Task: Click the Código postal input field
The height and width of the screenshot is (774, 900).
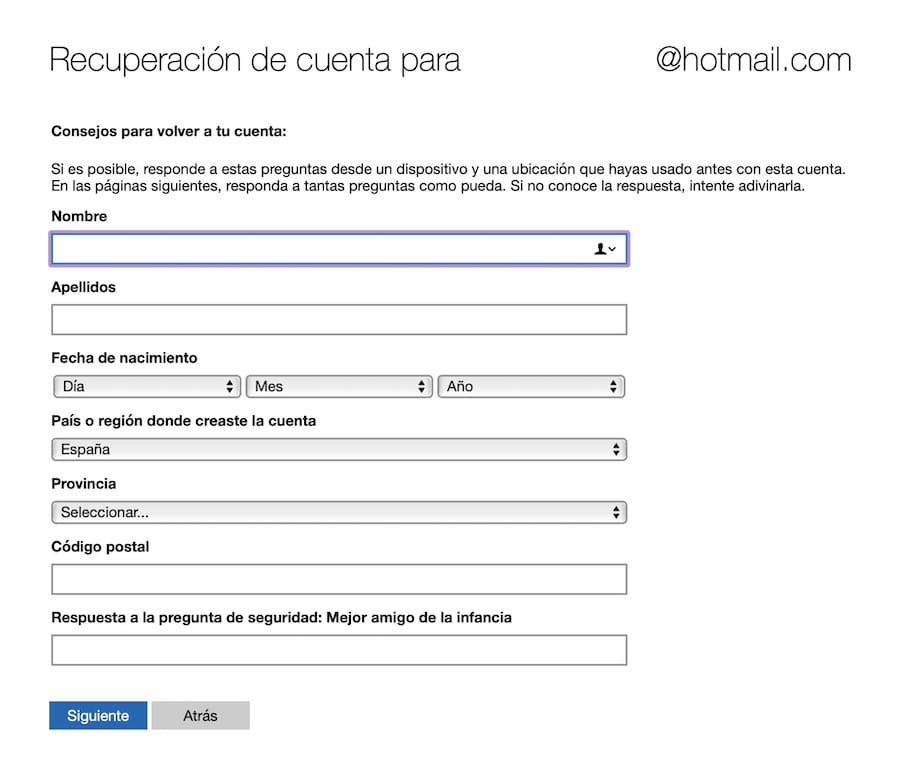Action: tap(339, 579)
